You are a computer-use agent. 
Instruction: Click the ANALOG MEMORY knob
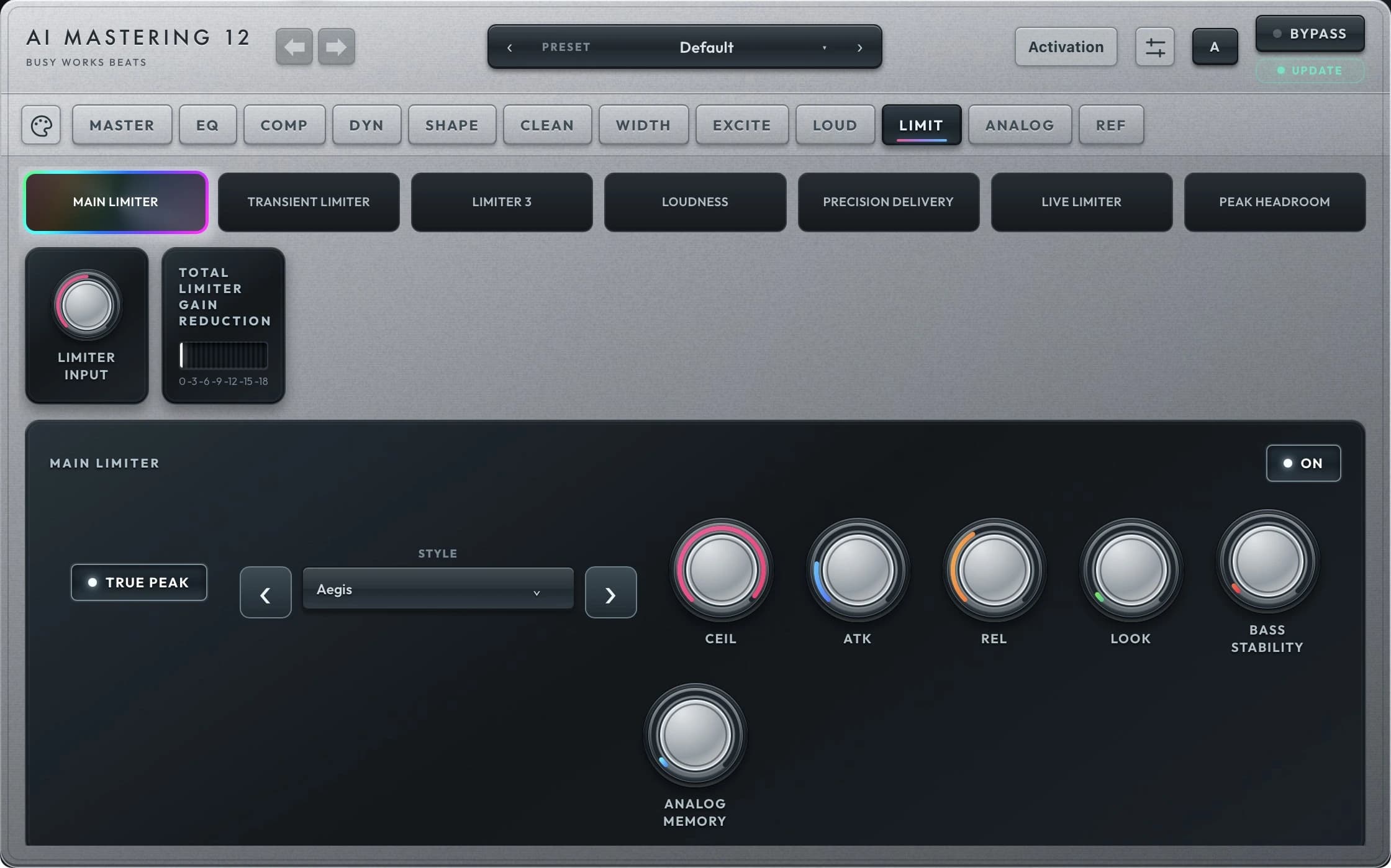point(695,735)
